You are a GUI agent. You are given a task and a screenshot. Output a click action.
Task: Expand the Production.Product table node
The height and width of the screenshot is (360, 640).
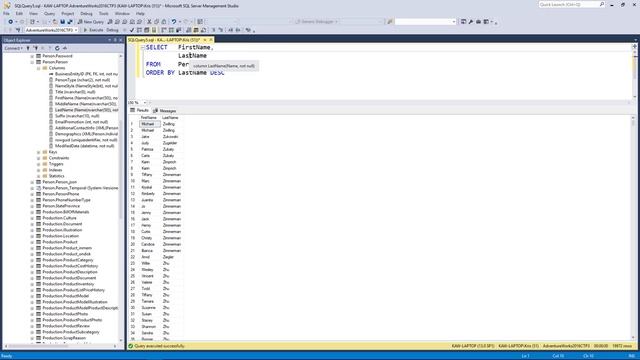[32, 242]
